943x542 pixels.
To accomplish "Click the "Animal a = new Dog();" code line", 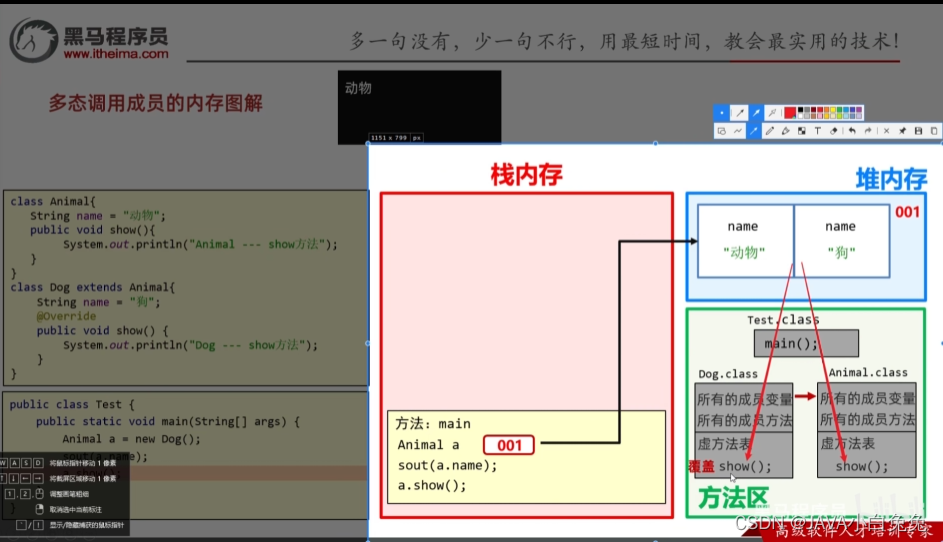I will click(x=132, y=439).
